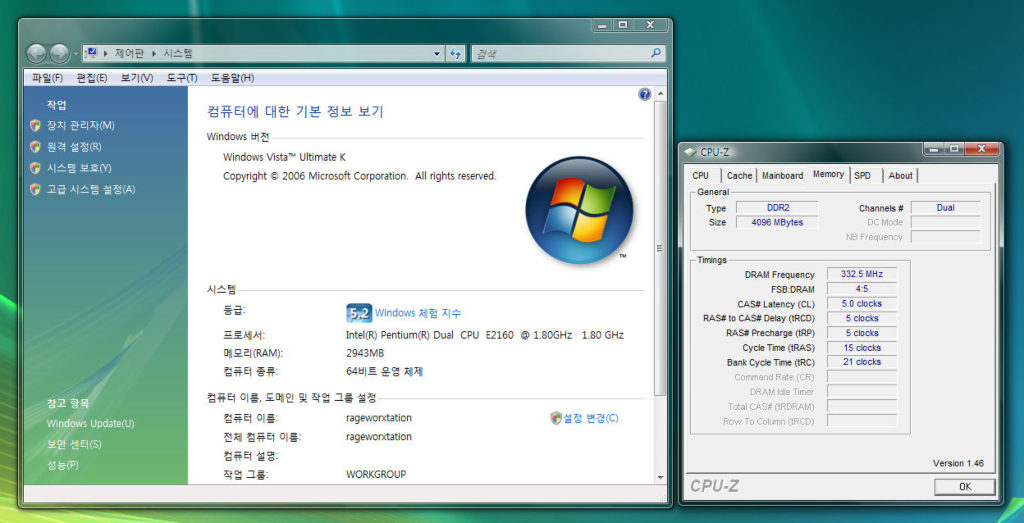This screenshot has height=523, width=1024.
Task: Click scrollbar down arrow in System window
Action: click(x=660, y=477)
